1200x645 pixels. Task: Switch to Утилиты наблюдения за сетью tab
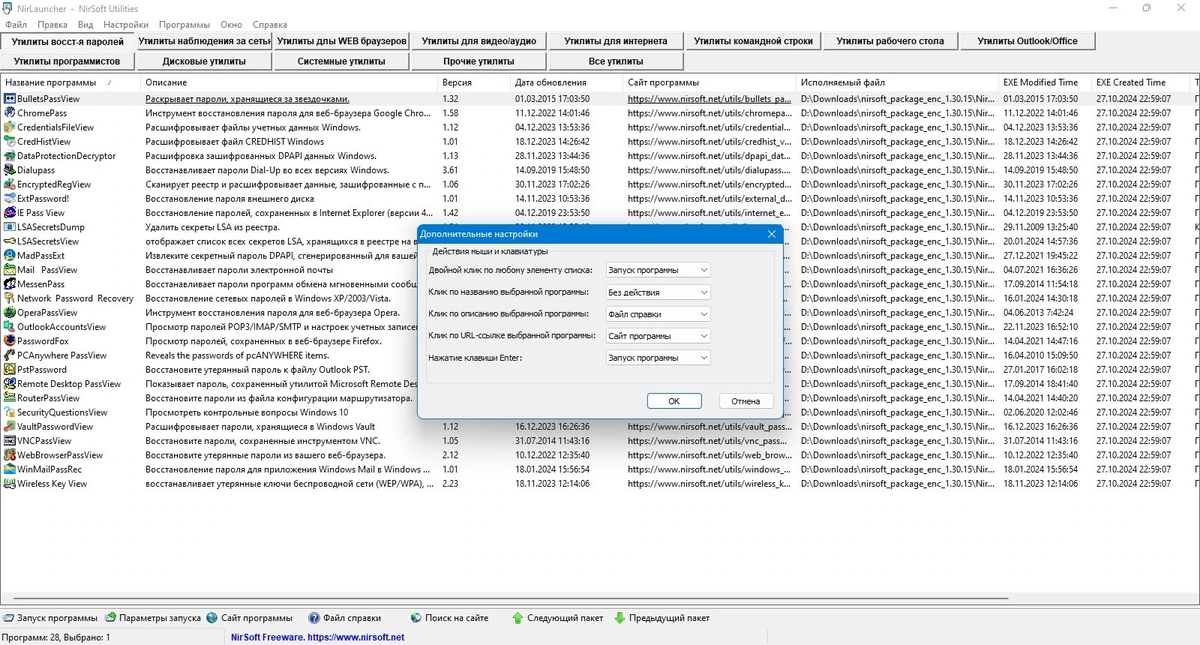204,41
